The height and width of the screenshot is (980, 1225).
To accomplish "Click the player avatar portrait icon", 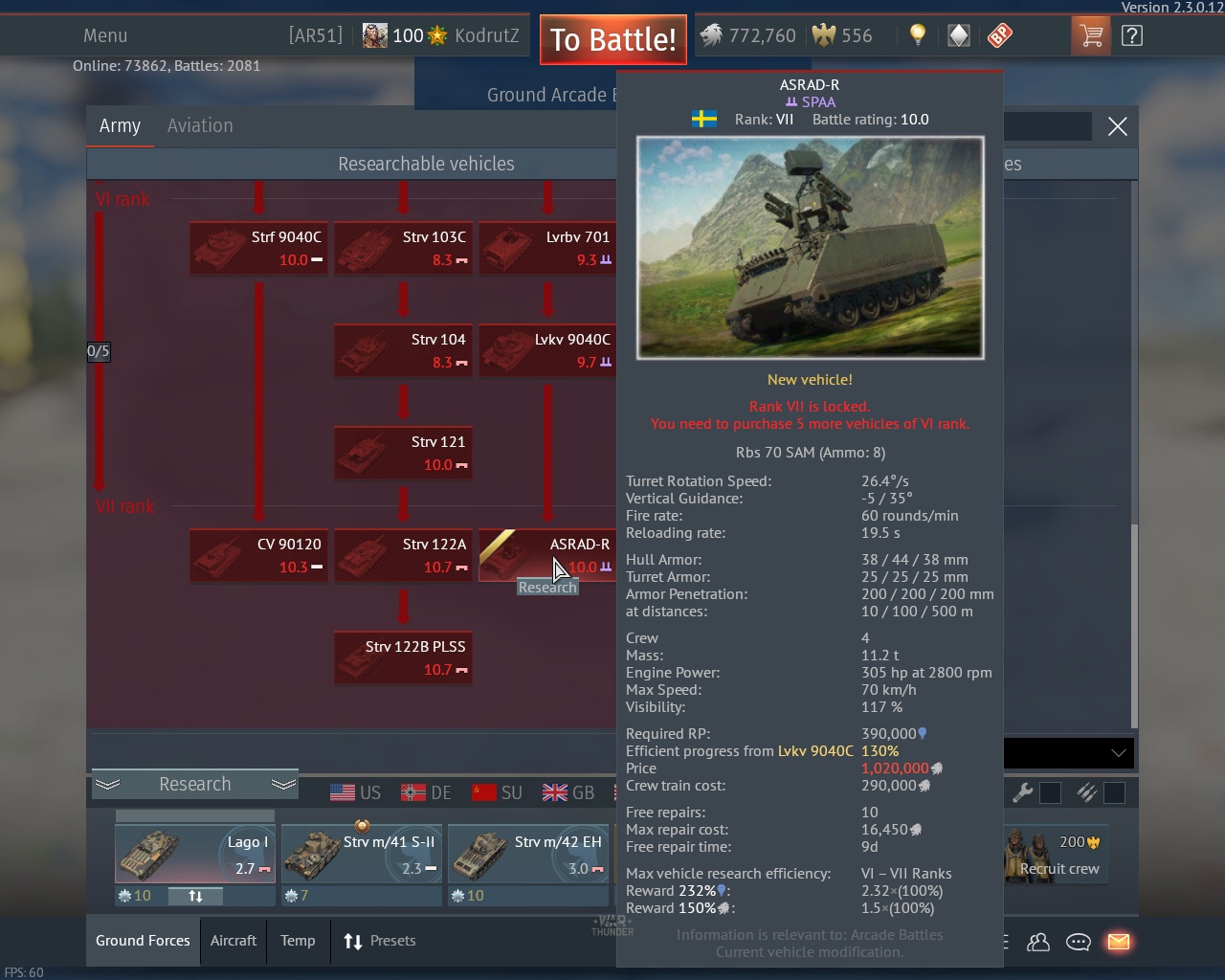I will point(375,36).
